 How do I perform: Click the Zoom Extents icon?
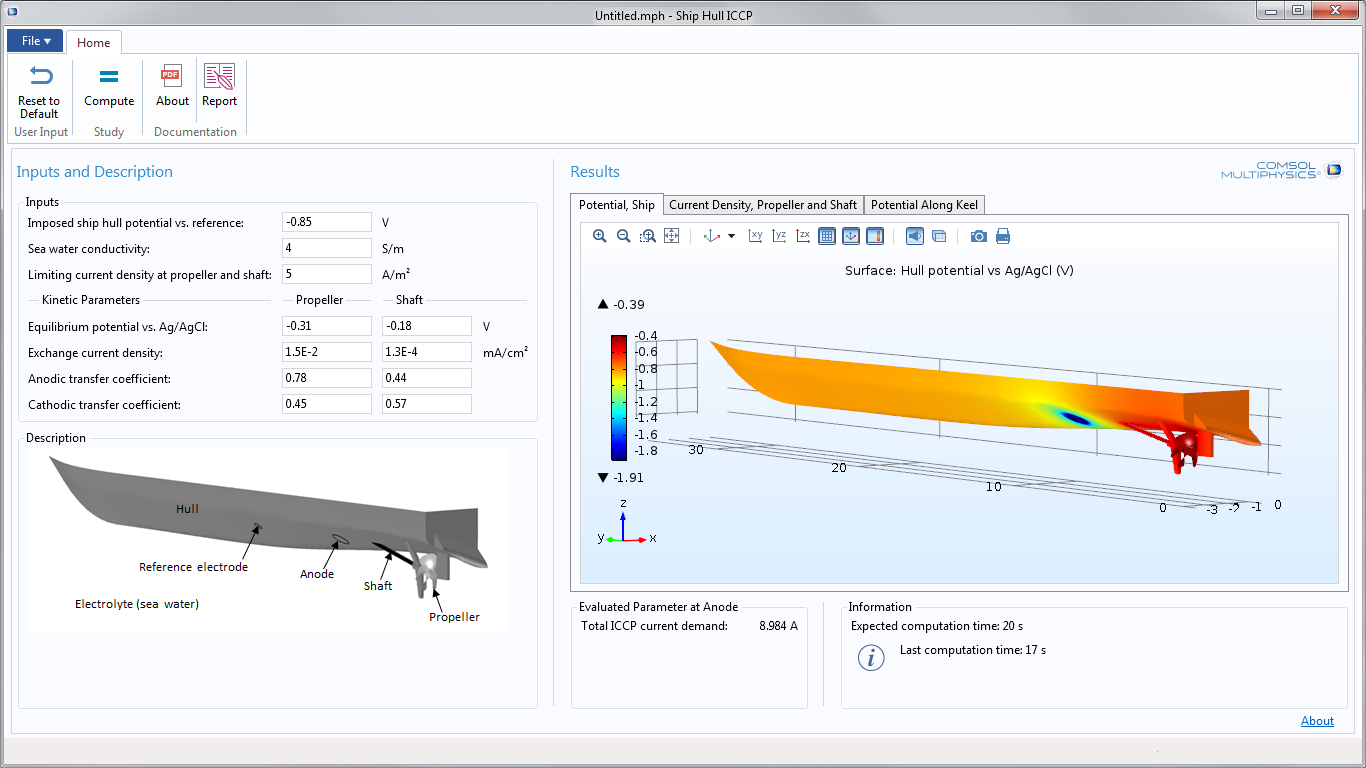tap(672, 236)
